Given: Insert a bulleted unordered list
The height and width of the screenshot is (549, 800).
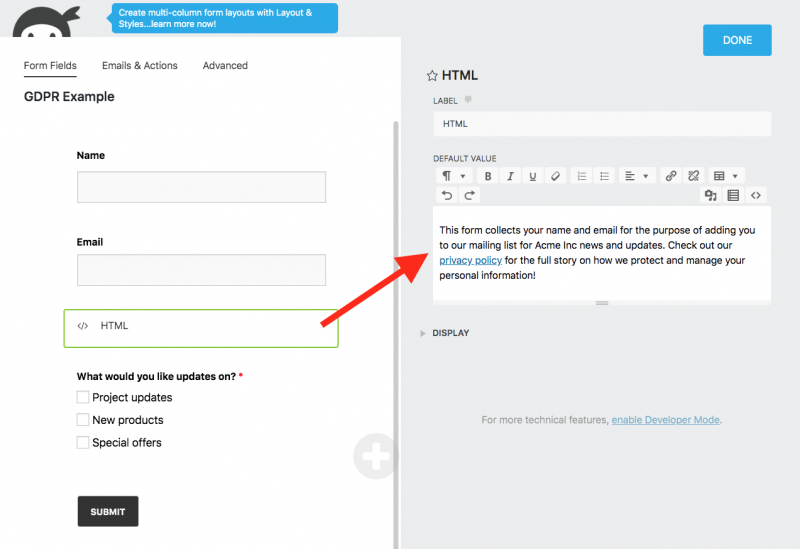Looking at the screenshot, I should [x=604, y=176].
